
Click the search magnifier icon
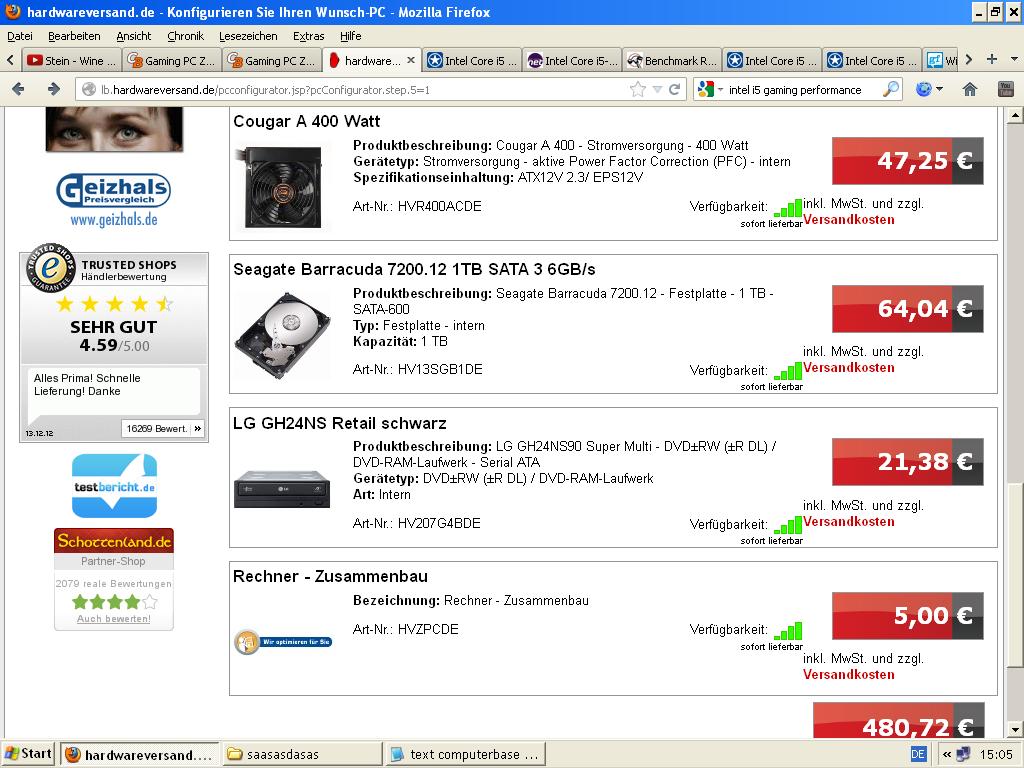pos(890,89)
